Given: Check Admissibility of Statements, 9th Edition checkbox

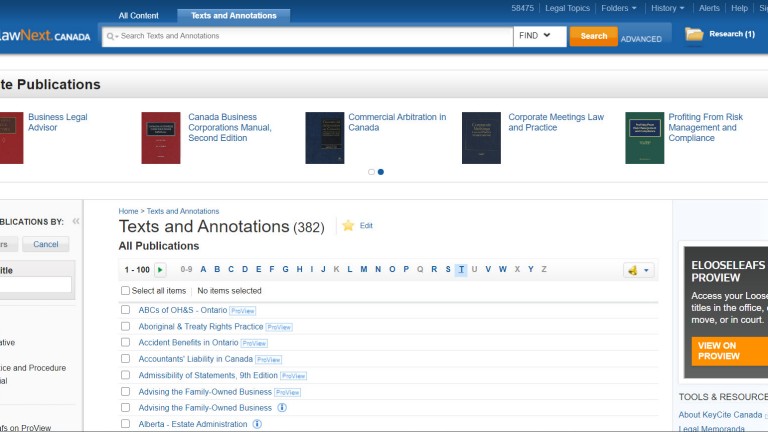Looking at the screenshot, I should coord(125,375).
